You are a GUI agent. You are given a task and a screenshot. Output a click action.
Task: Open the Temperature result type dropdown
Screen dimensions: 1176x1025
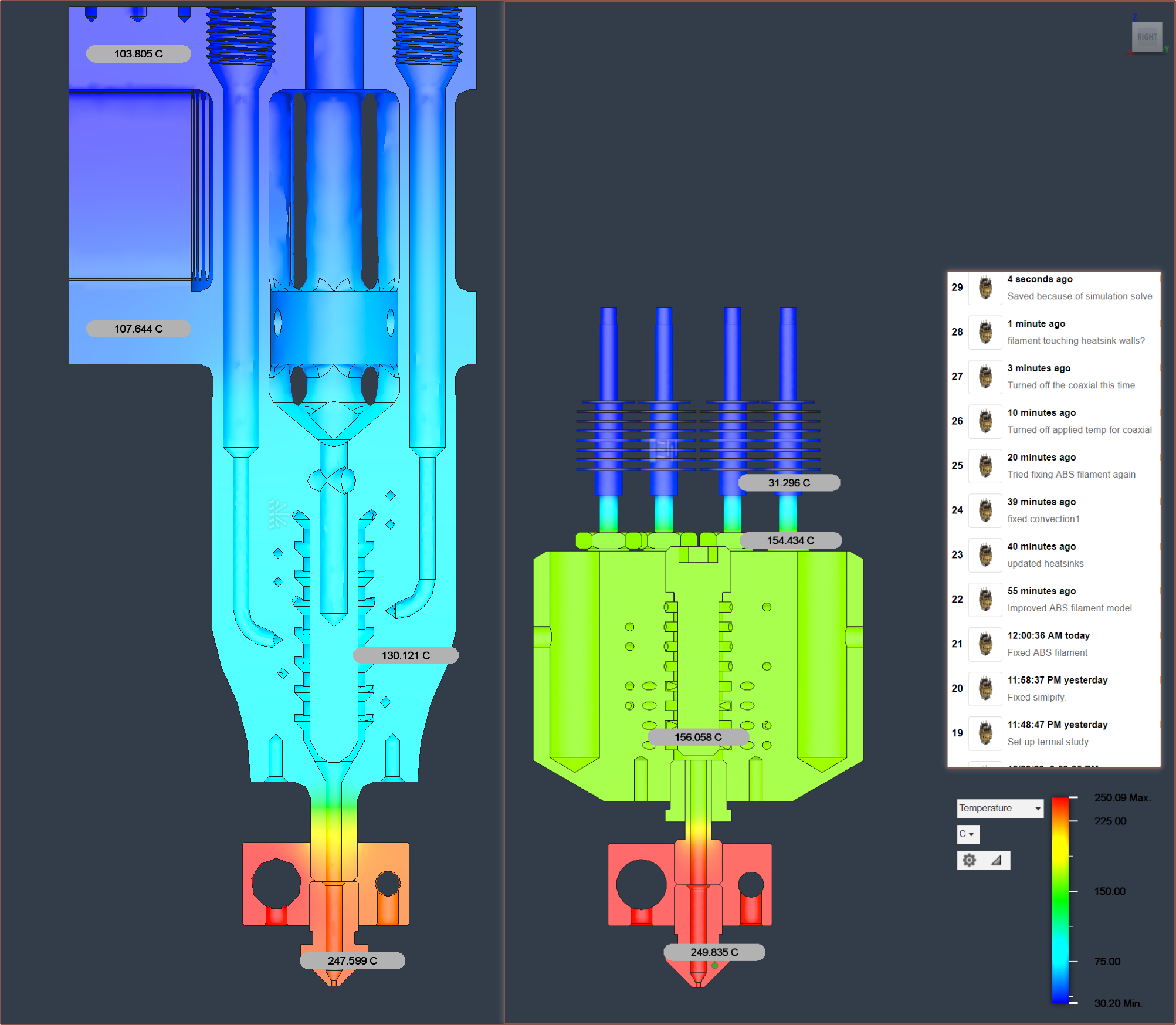click(999, 809)
